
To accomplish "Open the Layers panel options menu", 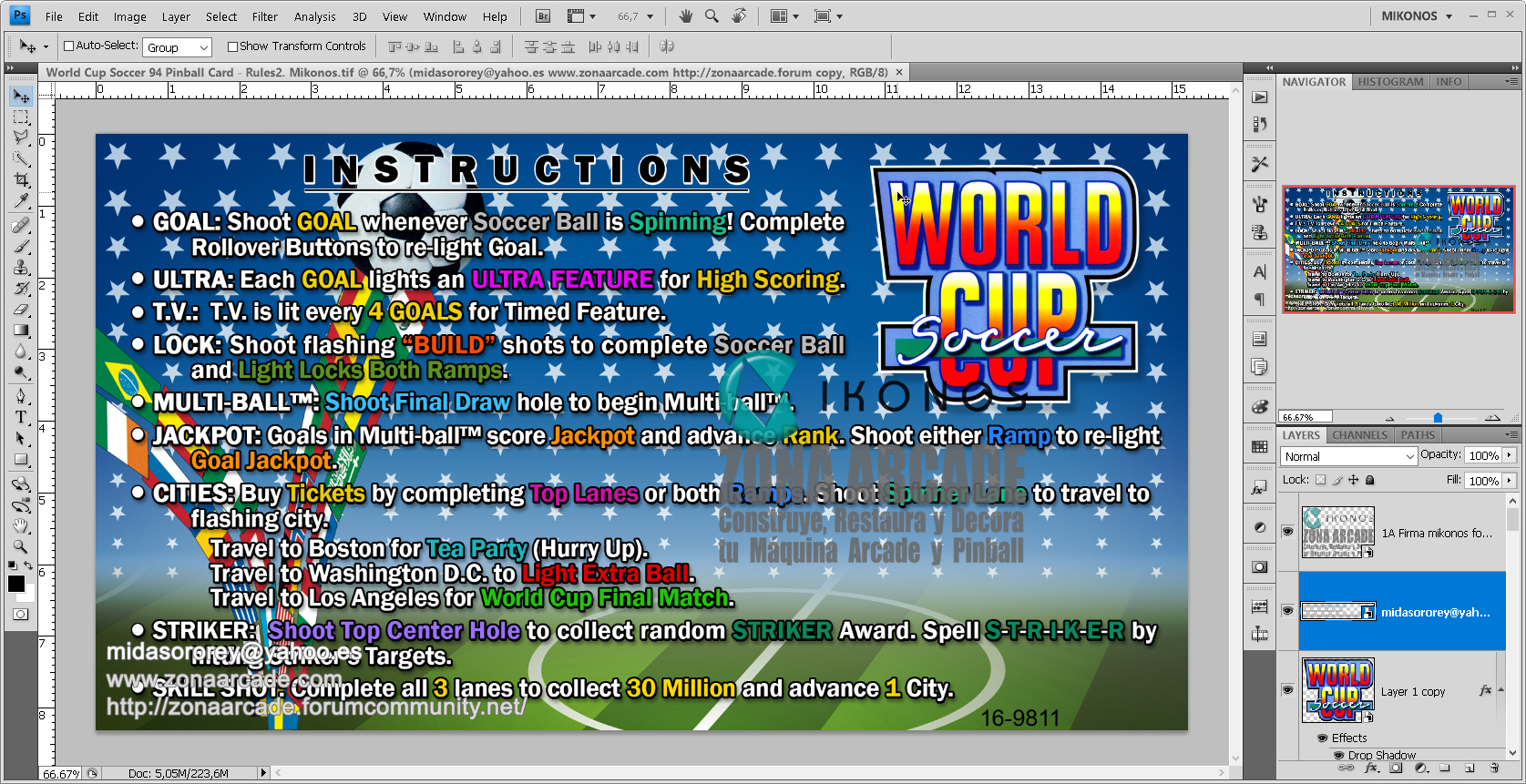I will click(1511, 435).
